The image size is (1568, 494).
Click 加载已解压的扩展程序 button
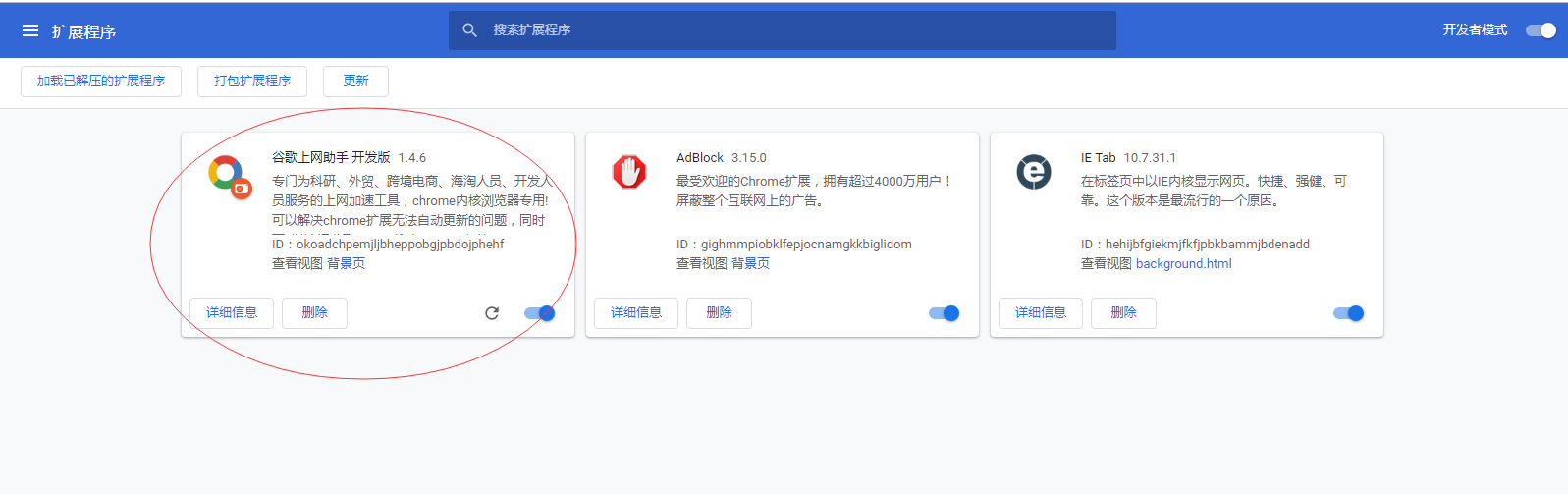(101, 82)
